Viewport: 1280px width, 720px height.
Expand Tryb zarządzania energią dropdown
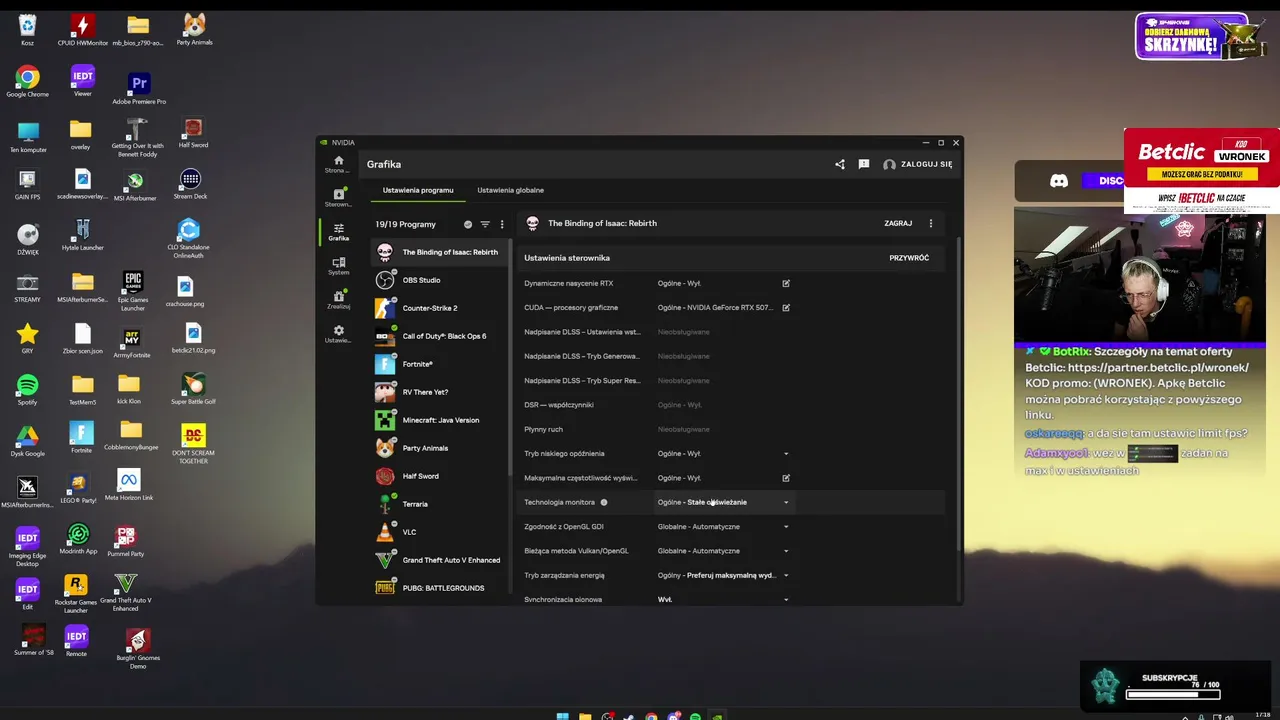coord(786,575)
